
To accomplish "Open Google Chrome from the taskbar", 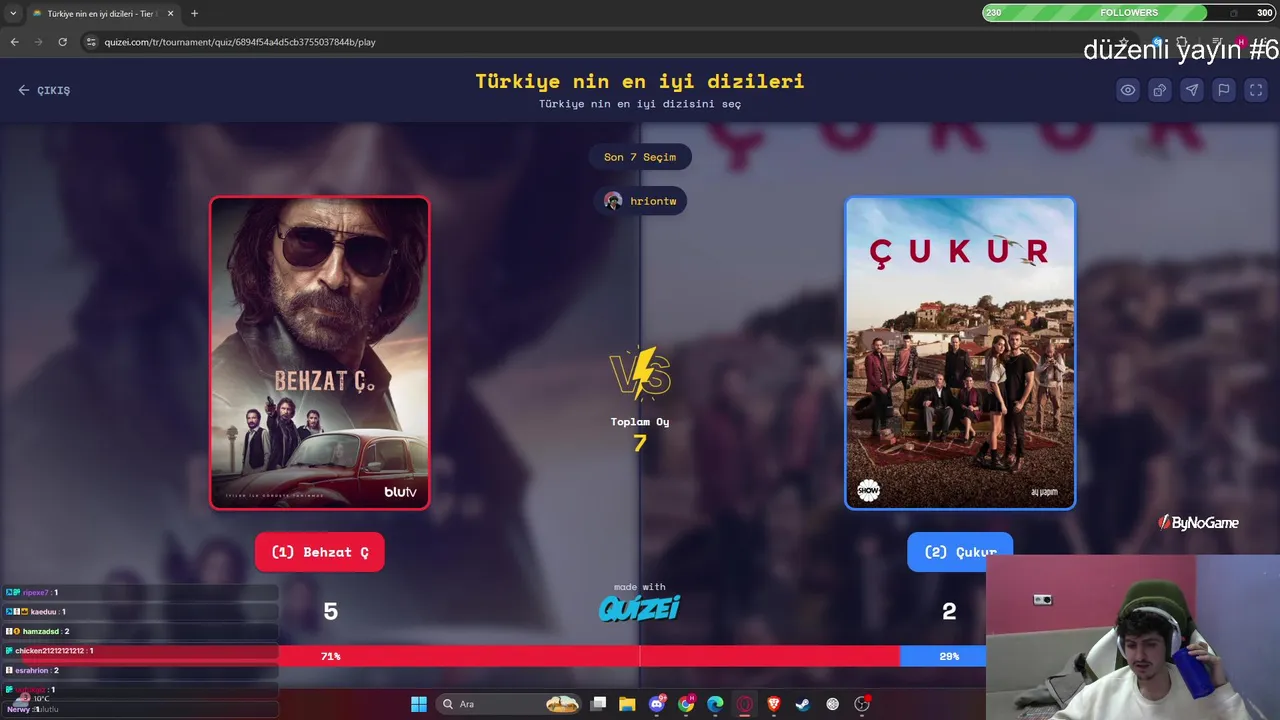I will (x=686, y=704).
